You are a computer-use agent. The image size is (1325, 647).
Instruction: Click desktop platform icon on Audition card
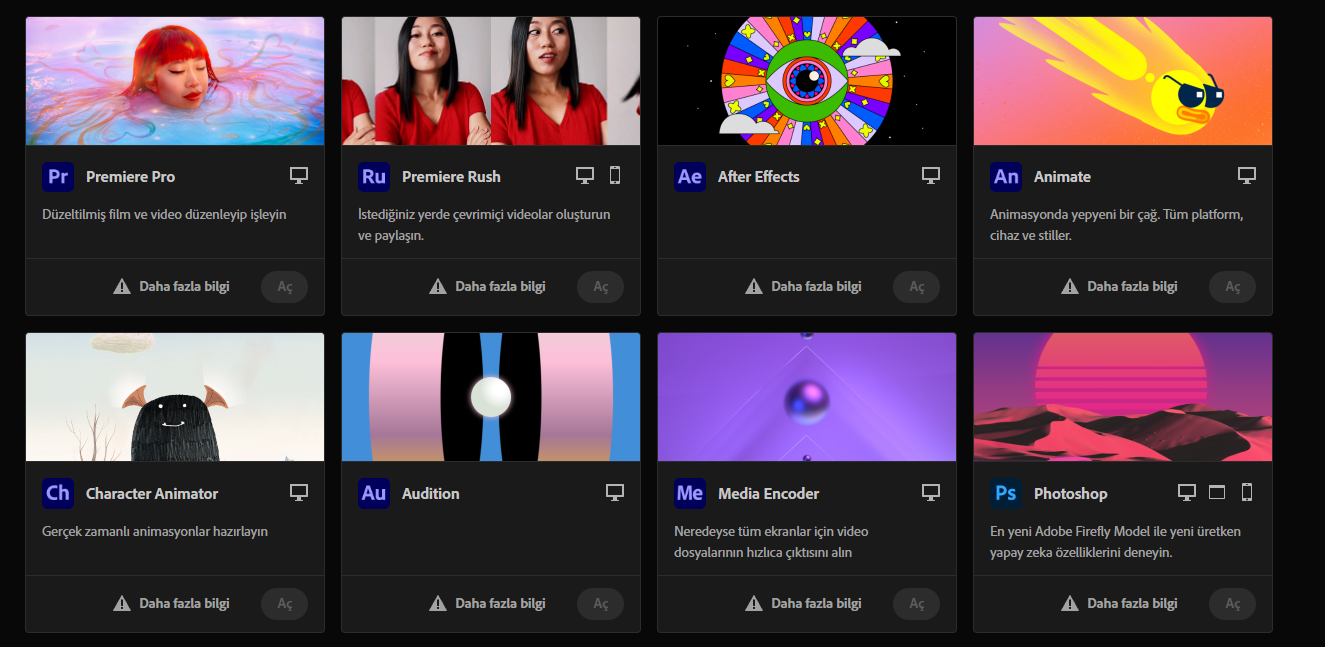pos(615,492)
